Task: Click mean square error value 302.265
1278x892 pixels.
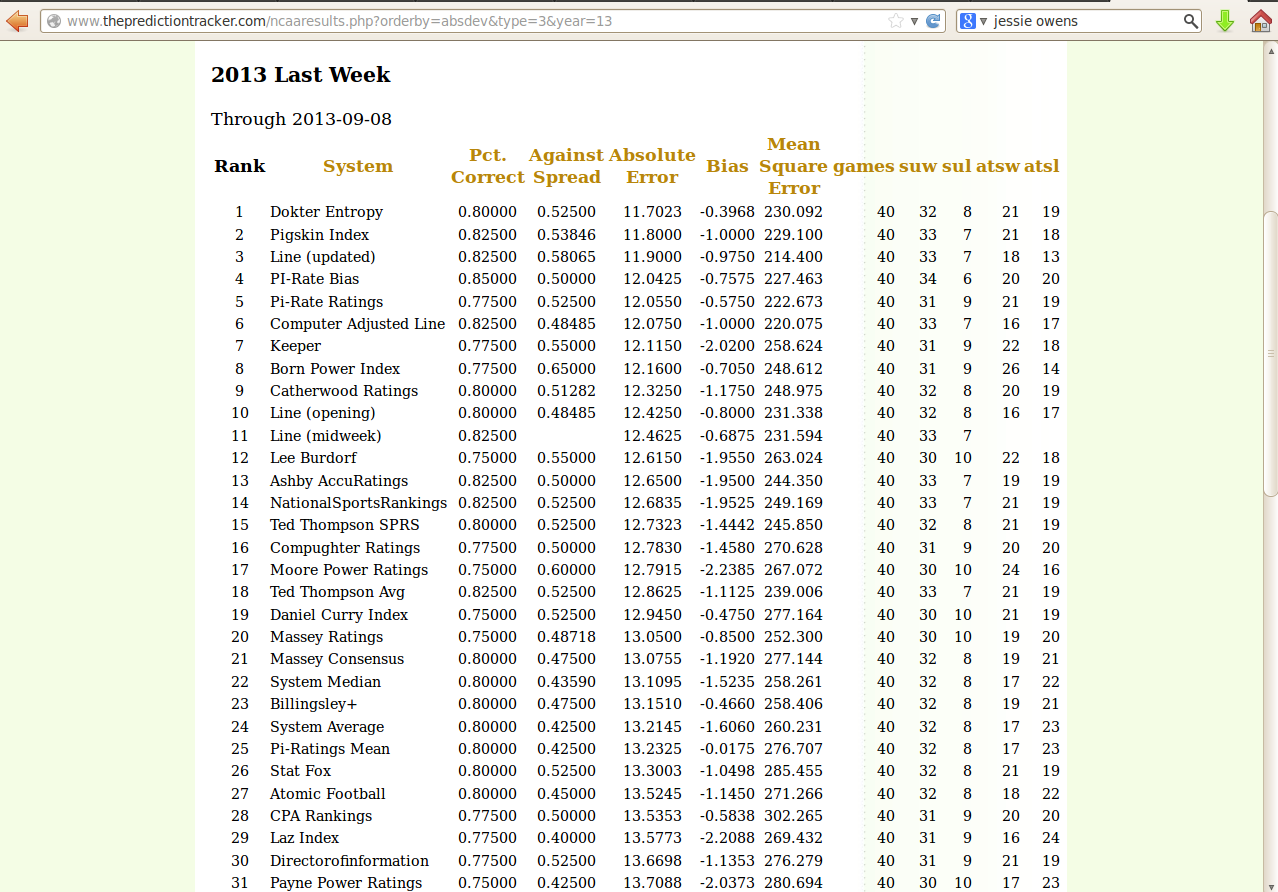Action: (794, 816)
